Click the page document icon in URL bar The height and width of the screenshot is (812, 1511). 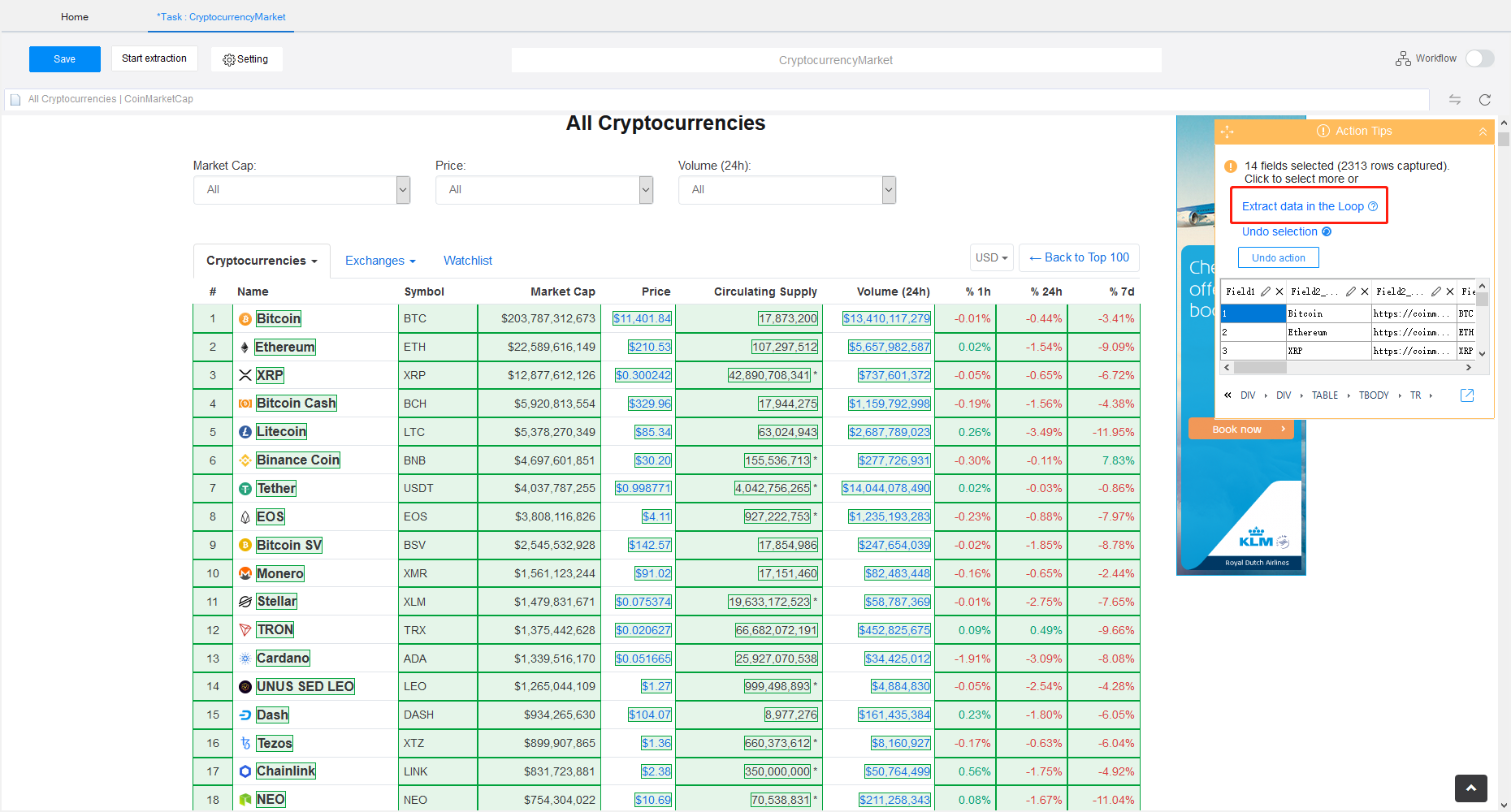coord(15,100)
